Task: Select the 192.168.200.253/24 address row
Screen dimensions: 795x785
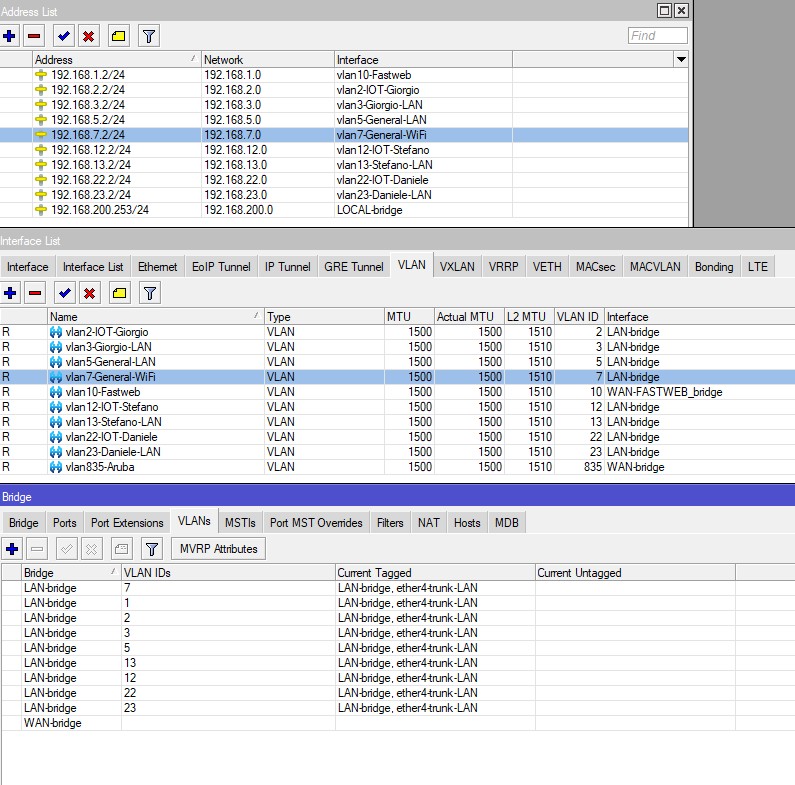Action: pos(99,210)
